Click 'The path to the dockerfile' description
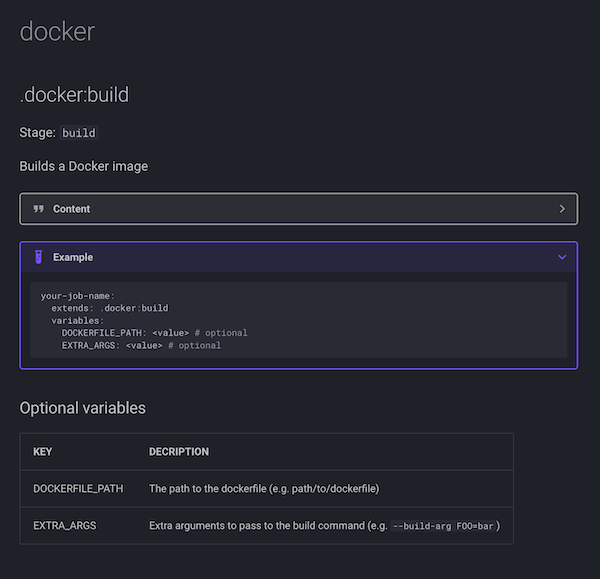Screen dimensions: 600x579 (264, 489)
